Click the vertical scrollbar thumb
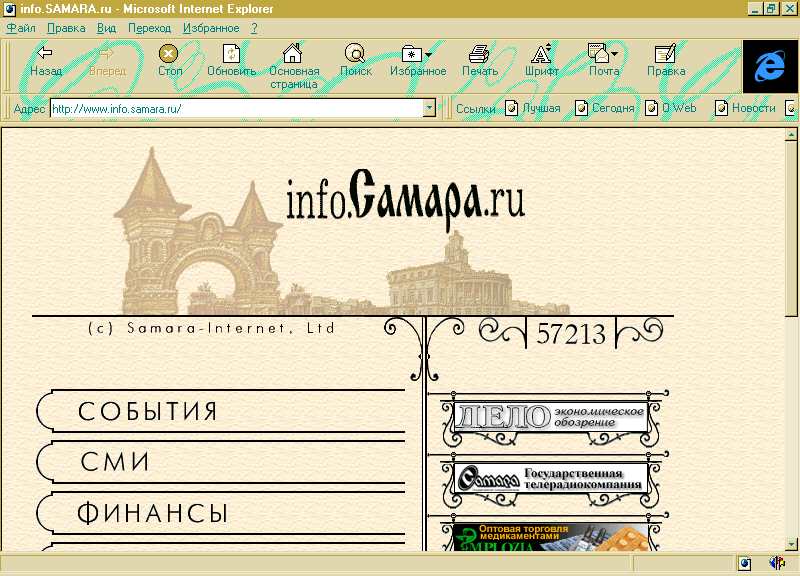800x576 pixels. [791, 229]
